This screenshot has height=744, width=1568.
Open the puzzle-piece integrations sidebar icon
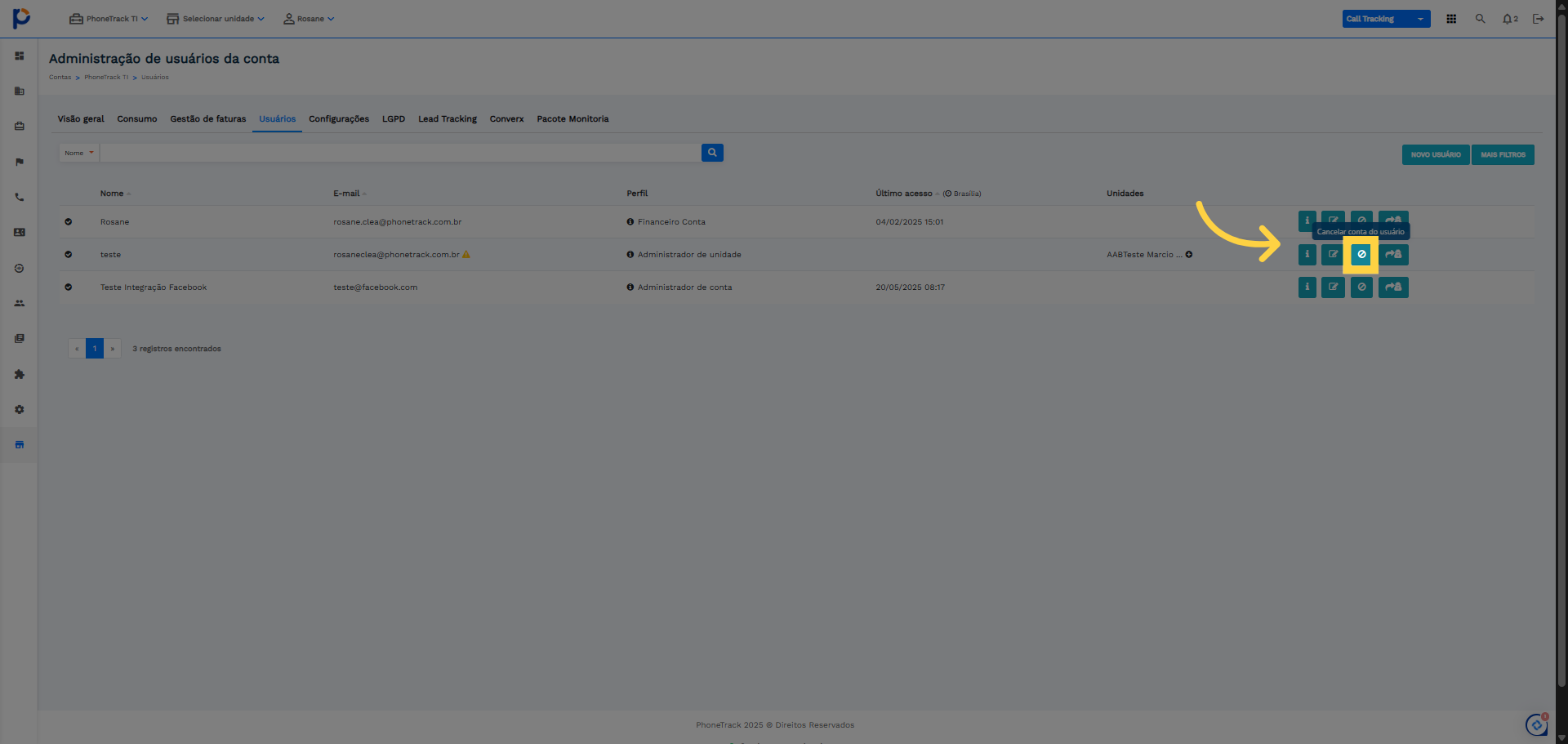coord(20,374)
